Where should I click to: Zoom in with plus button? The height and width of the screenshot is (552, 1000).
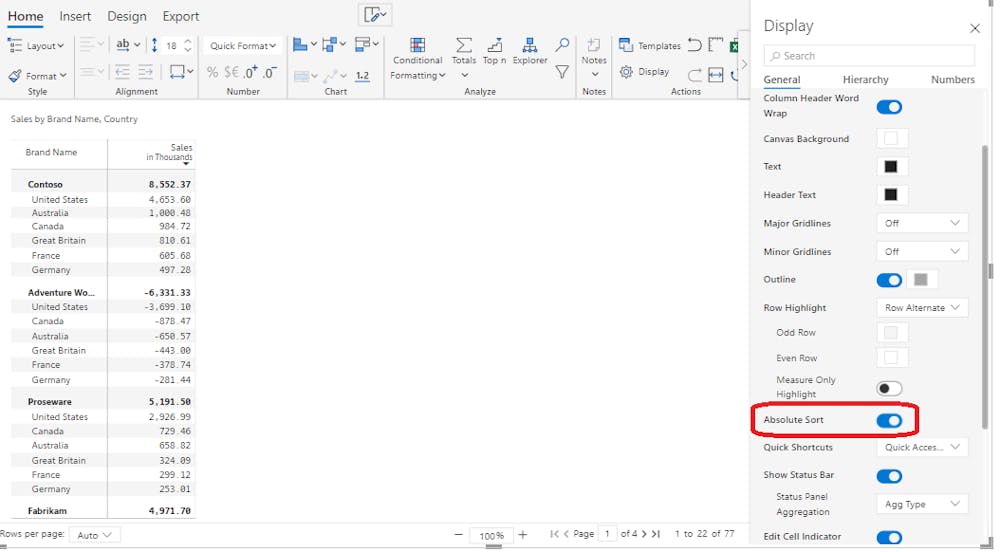[x=522, y=534]
